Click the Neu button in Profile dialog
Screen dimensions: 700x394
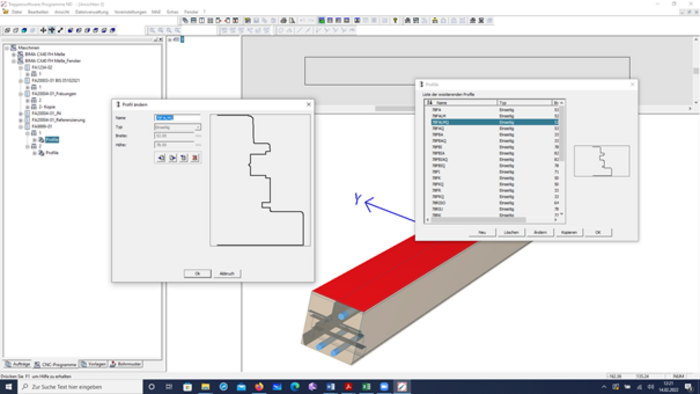[x=482, y=232]
